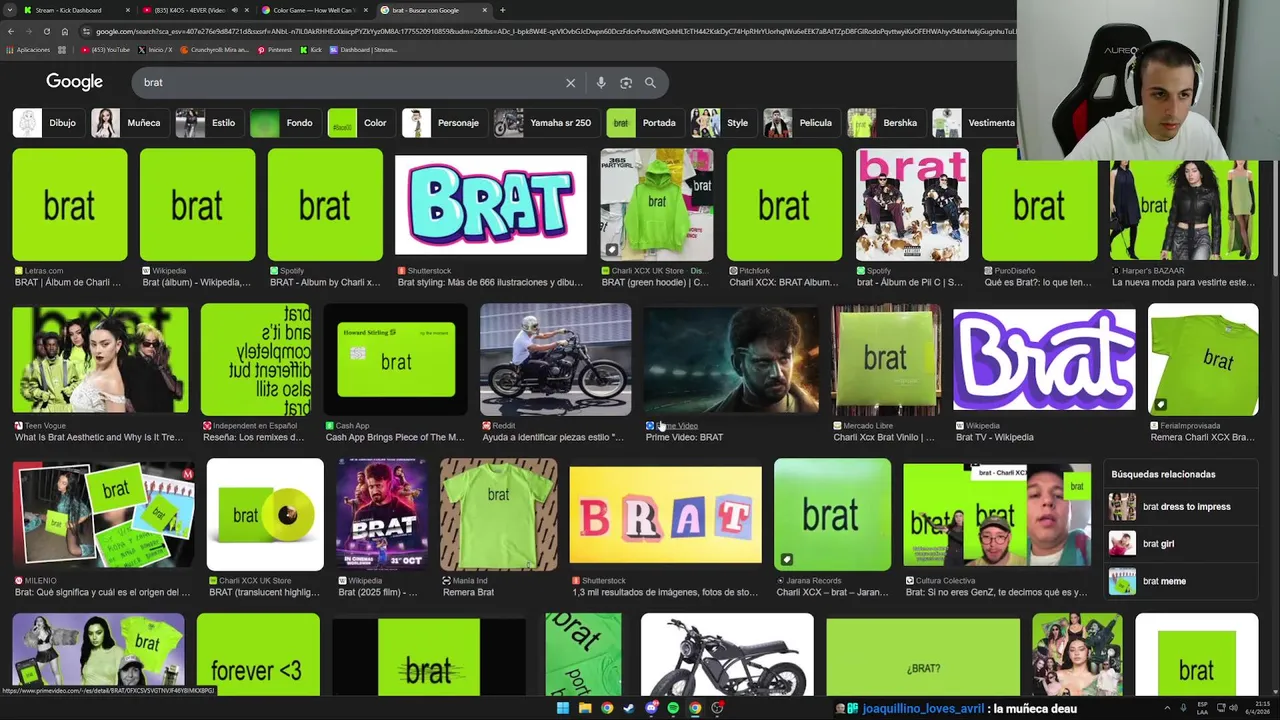Open the Reddit motorcycle image
This screenshot has height=720, width=1280.
(556, 360)
